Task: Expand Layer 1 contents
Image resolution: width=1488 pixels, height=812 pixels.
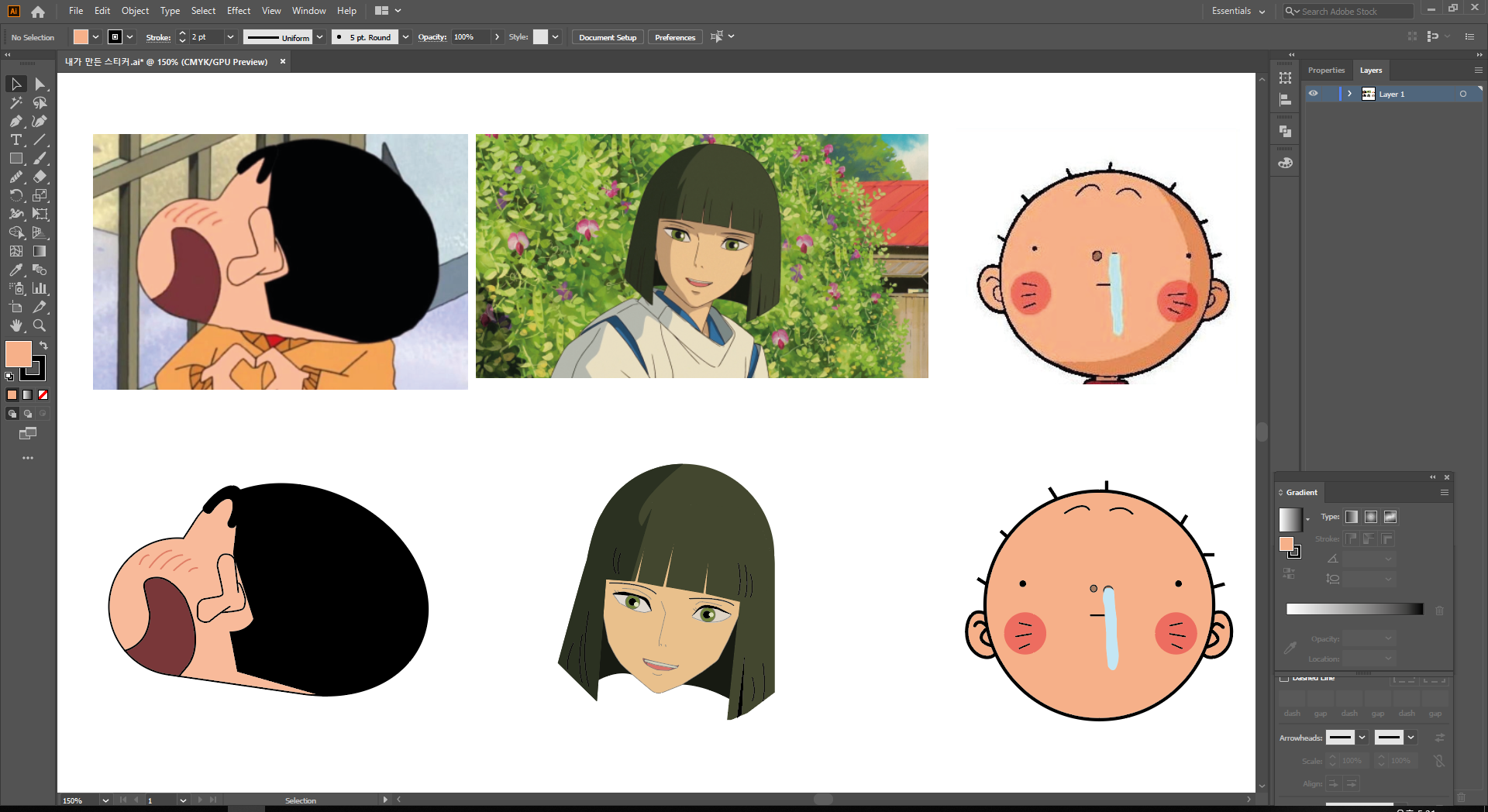Action: coord(1349,94)
